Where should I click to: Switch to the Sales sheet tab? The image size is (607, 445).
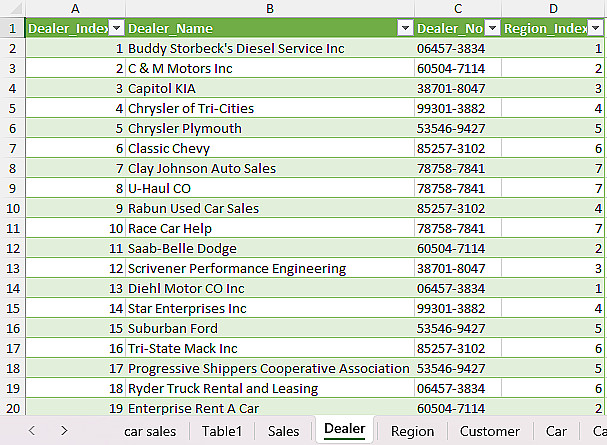(283, 431)
